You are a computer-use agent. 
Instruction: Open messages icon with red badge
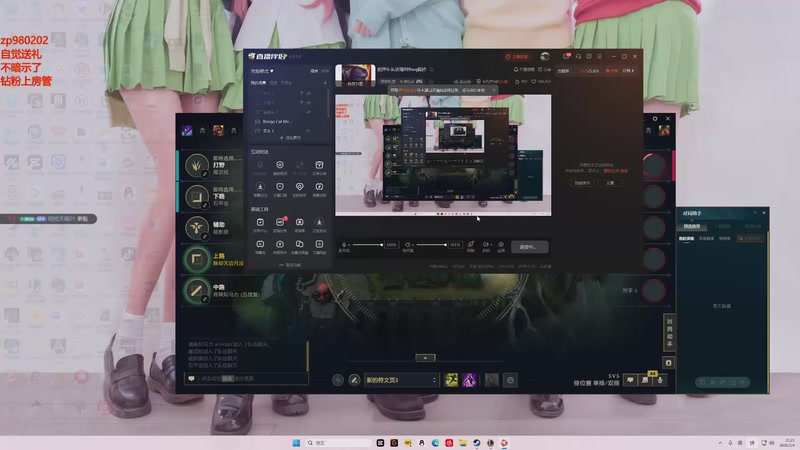[x=566, y=56]
